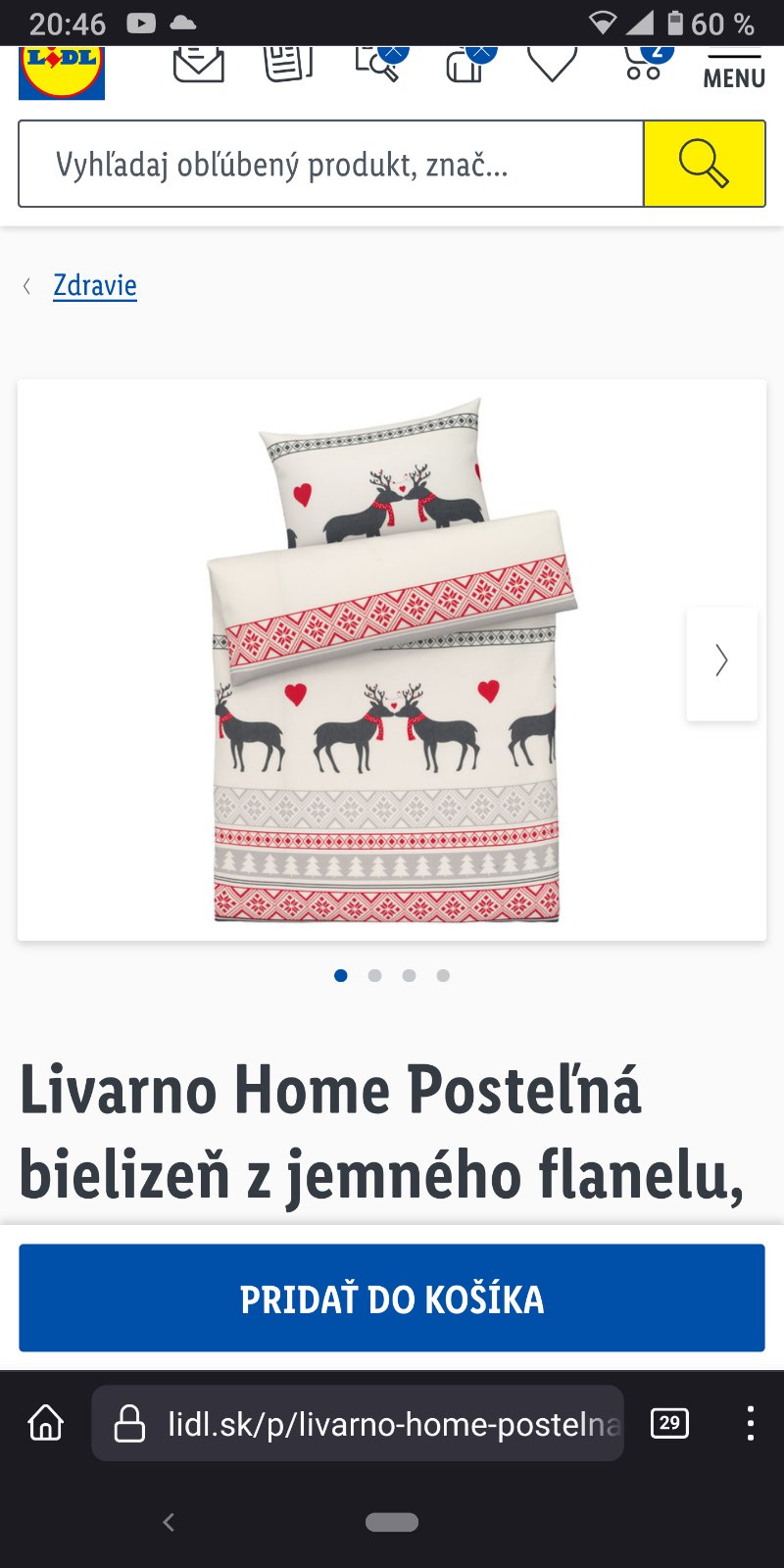Image resolution: width=784 pixels, height=1568 pixels.
Task: Focus the product search input field
Action: (x=331, y=164)
